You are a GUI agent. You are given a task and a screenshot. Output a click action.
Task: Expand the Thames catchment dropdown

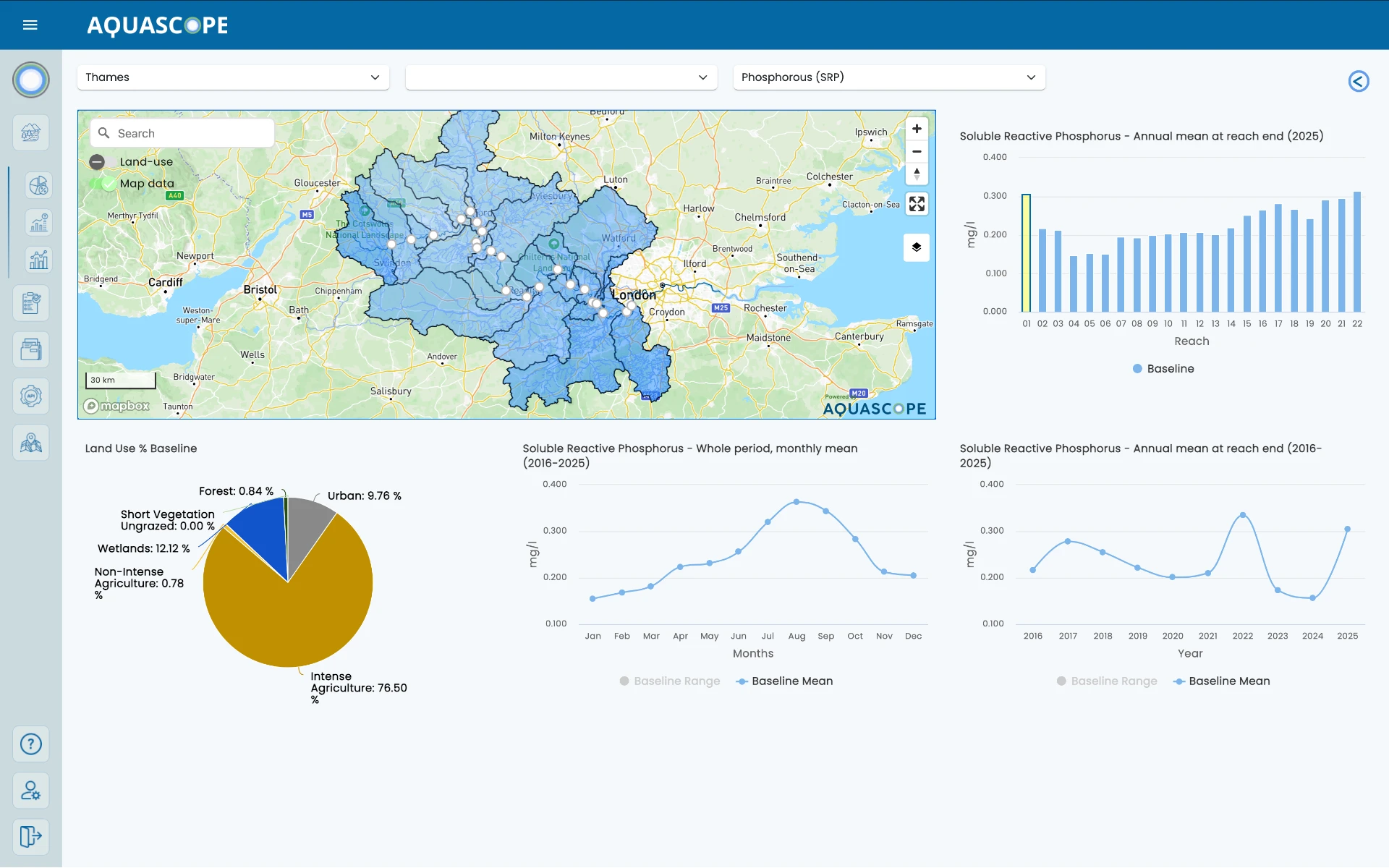tap(233, 77)
